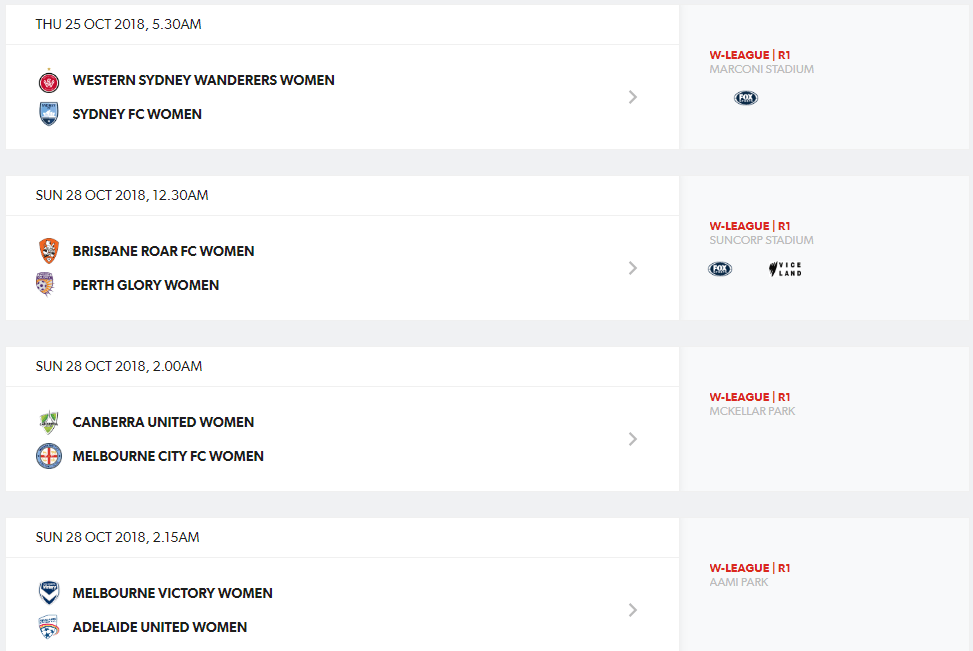
Task: Select the Western Sydney Wanderers Women team name
Action: 204,80
